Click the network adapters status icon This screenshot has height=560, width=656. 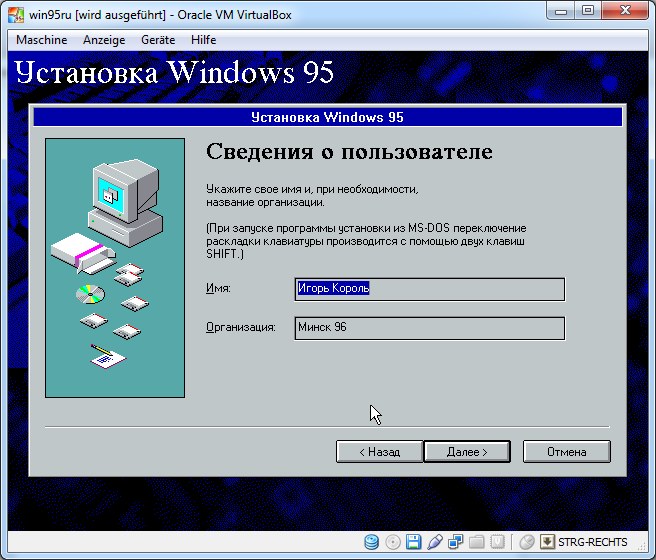click(456, 542)
